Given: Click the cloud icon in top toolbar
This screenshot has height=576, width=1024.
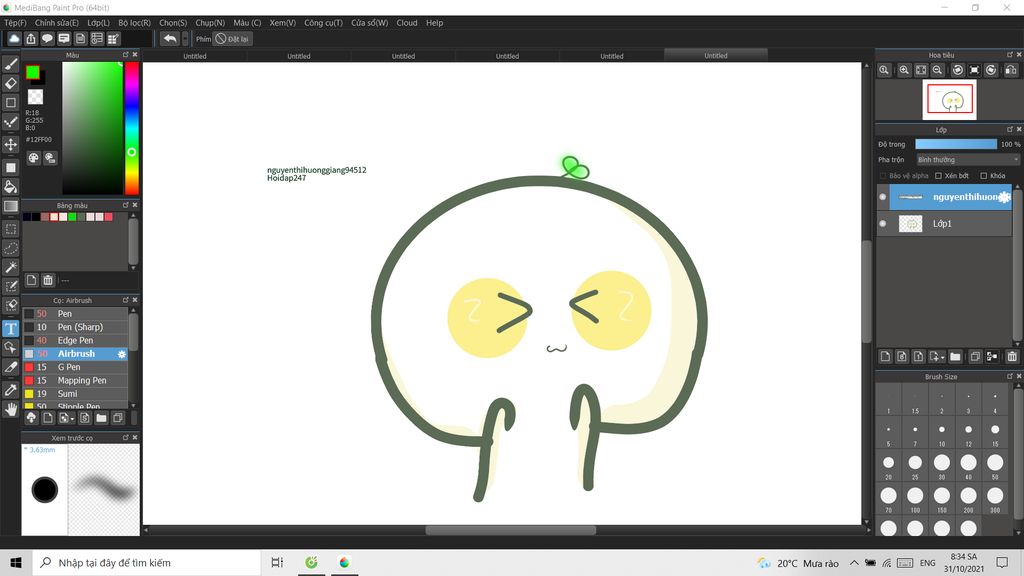Looking at the screenshot, I should pyautogui.click(x=14, y=39).
